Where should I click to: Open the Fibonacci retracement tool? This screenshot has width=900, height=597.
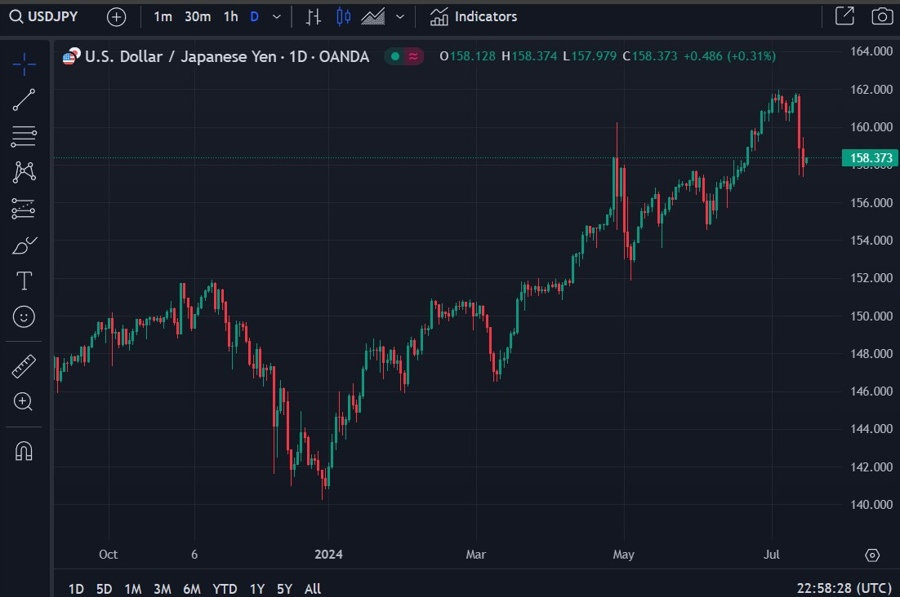pyautogui.click(x=24, y=136)
